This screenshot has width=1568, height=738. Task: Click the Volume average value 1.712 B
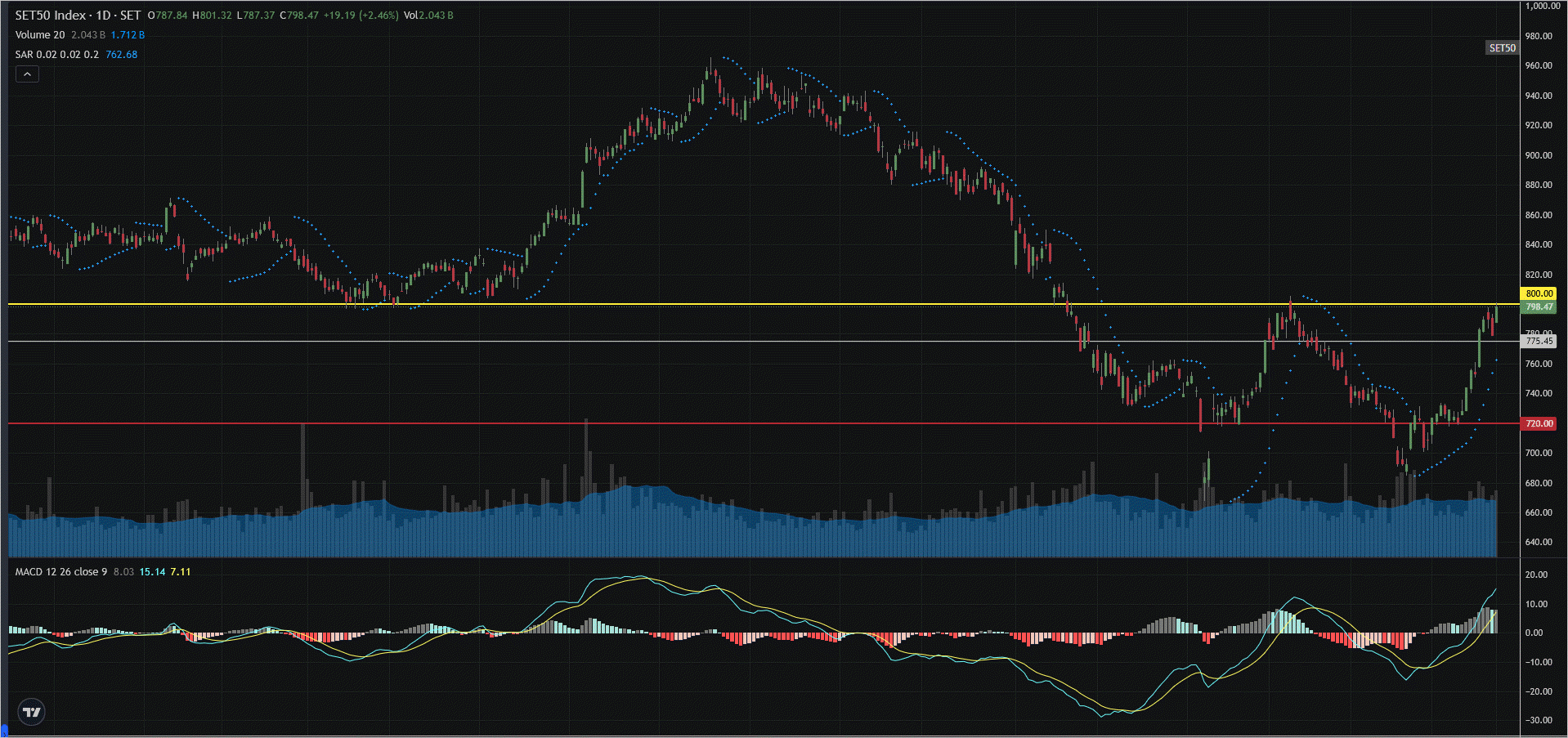point(128,35)
